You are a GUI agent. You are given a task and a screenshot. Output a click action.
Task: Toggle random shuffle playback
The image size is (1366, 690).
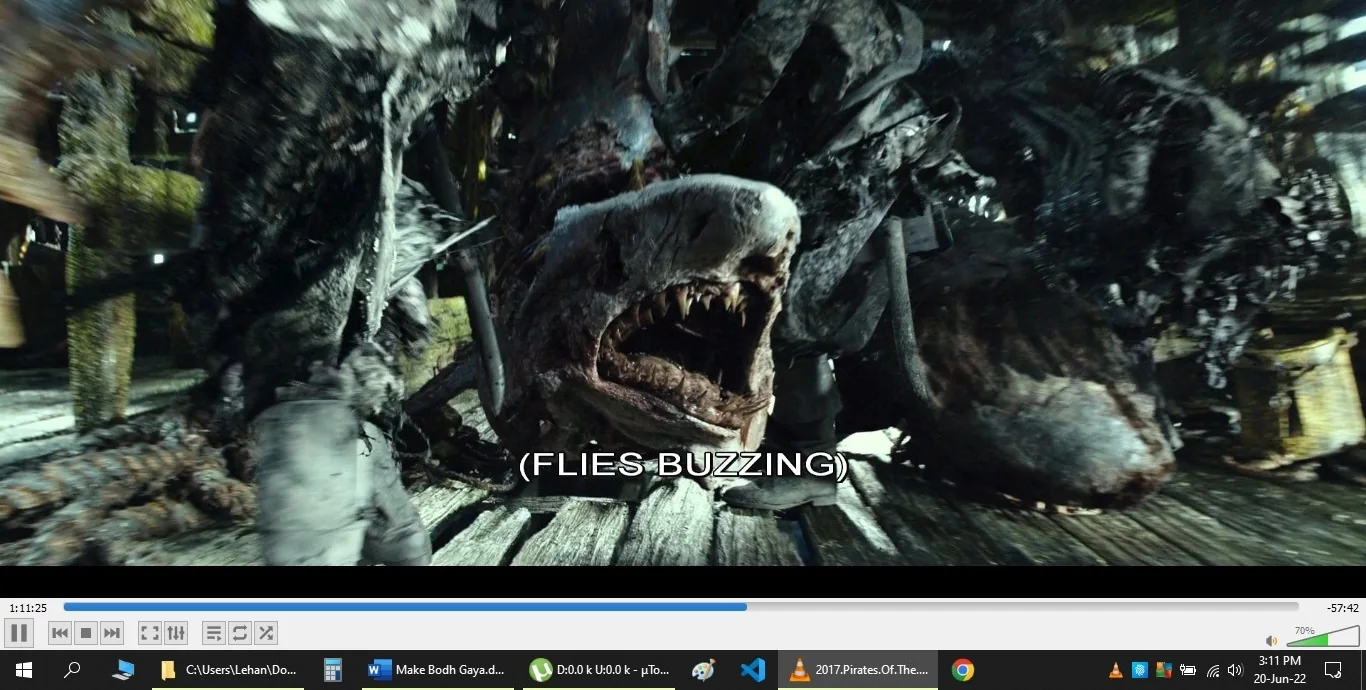click(x=266, y=633)
